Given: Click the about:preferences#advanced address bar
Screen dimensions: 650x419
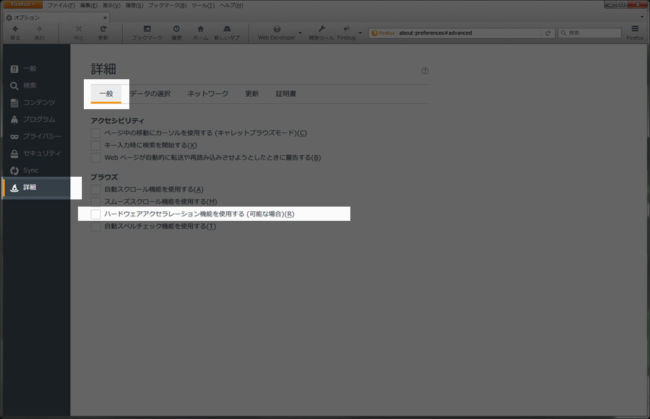Looking at the screenshot, I should tap(461, 33).
